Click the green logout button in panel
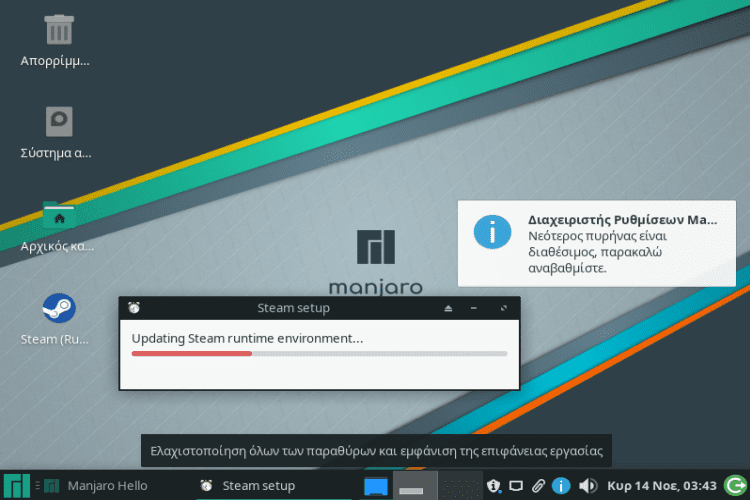Screen dimensions: 750x500 click(736, 486)
